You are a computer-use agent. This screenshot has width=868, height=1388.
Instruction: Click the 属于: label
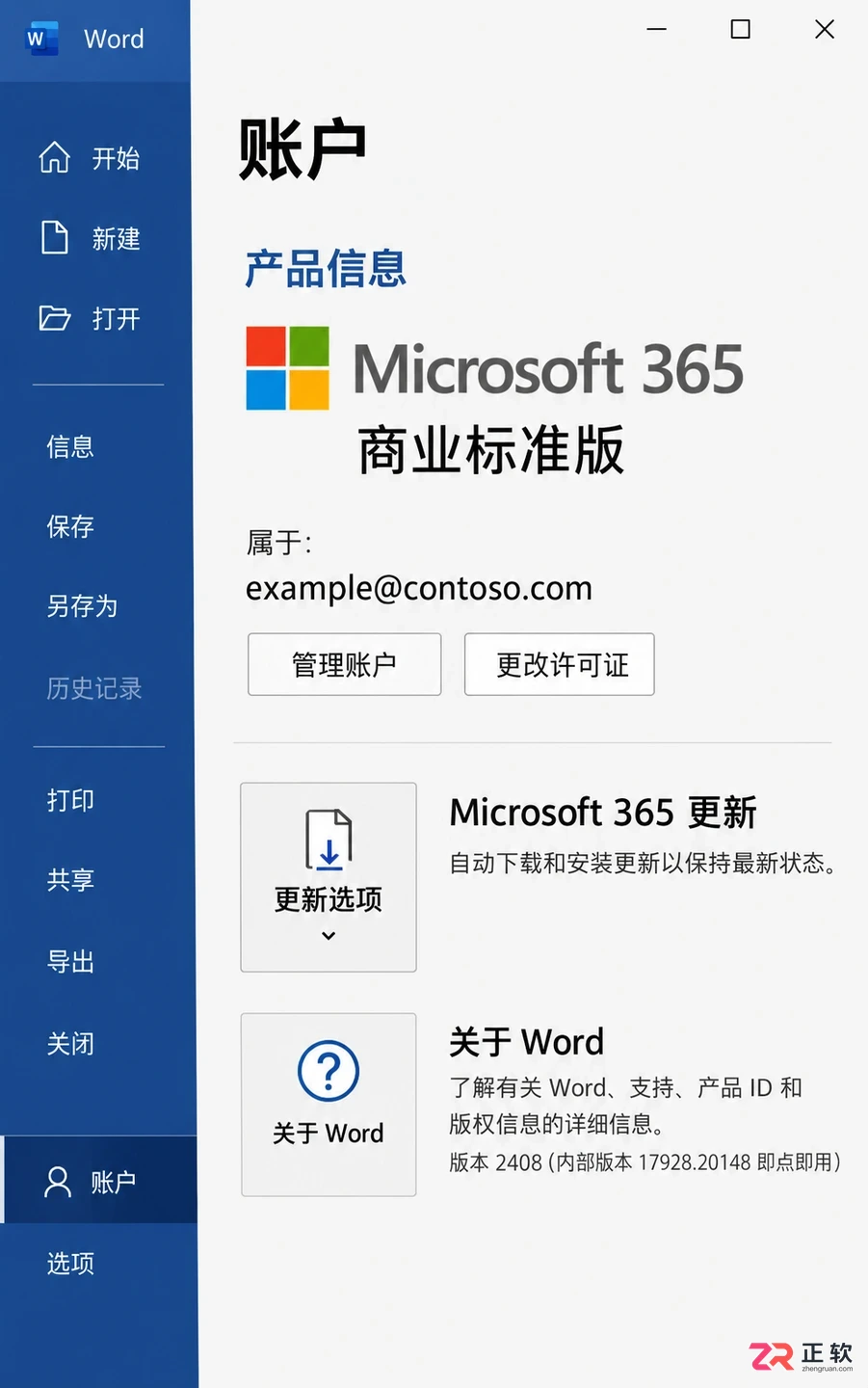278,543
